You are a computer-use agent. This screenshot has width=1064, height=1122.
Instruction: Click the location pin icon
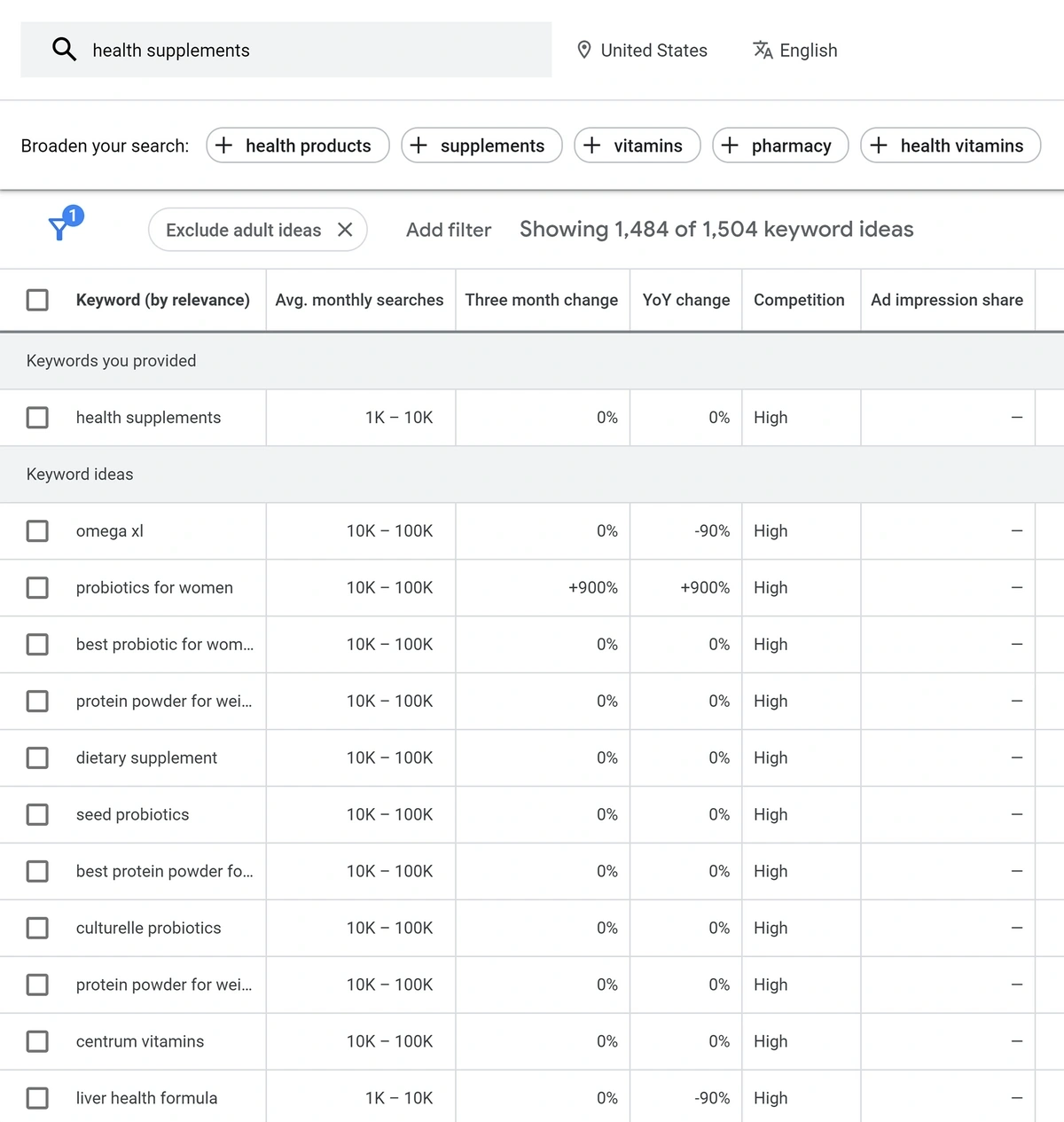click(583, 50)
